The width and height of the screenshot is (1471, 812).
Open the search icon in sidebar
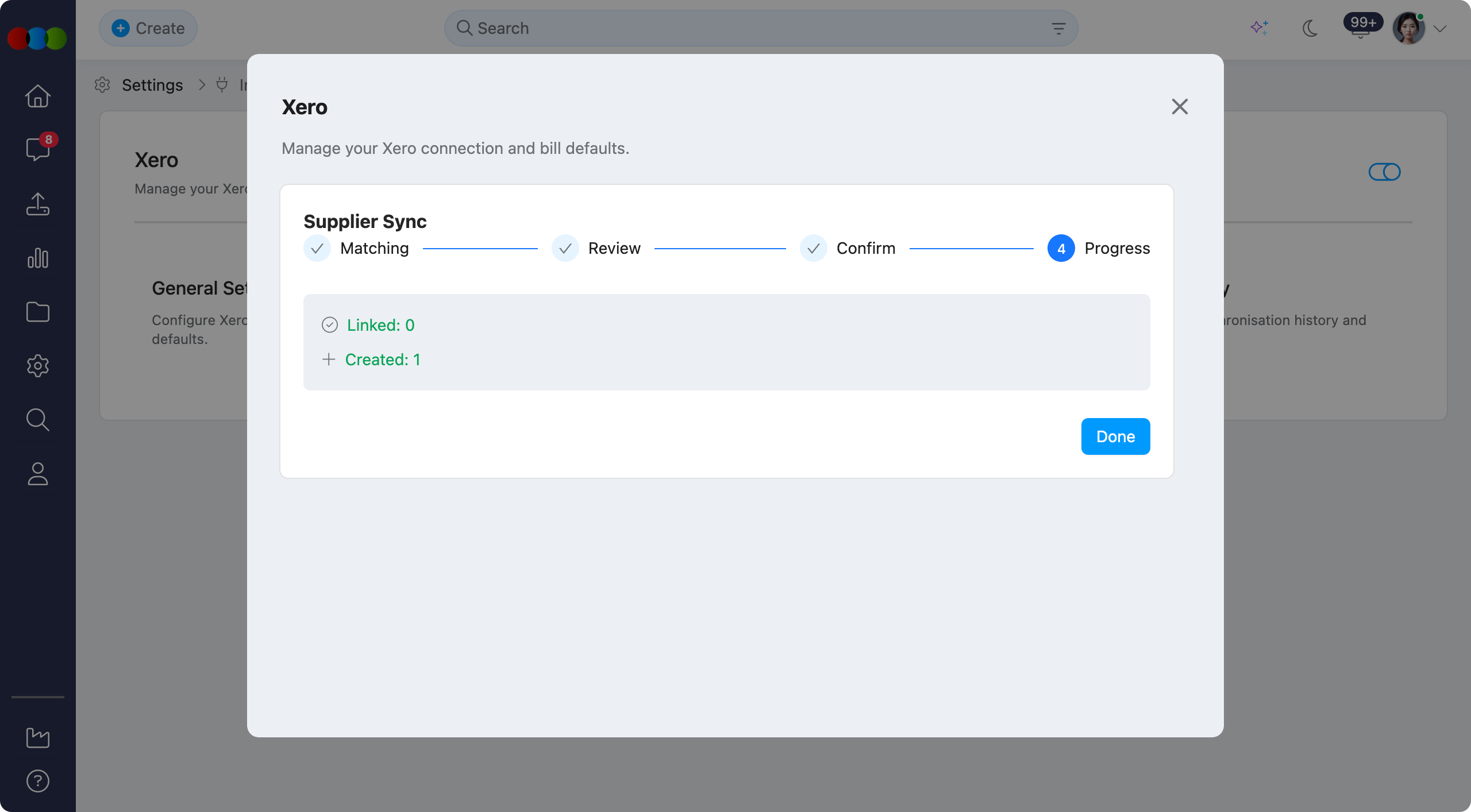(38, 420)
